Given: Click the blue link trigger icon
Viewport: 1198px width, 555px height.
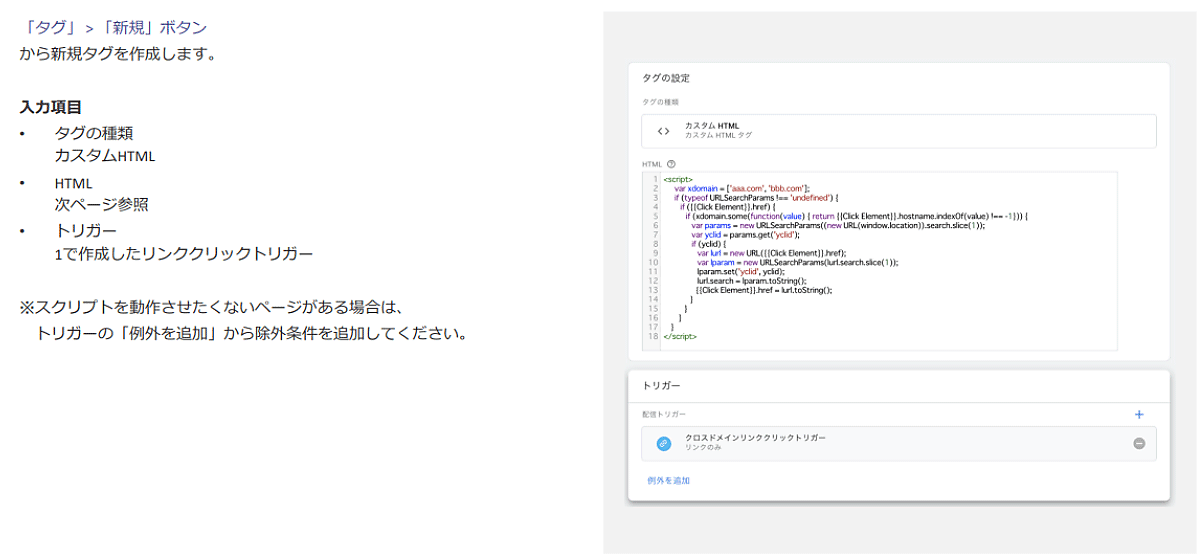Looking at the screenshot, I should pyautogui.click(x=663, y=443).
